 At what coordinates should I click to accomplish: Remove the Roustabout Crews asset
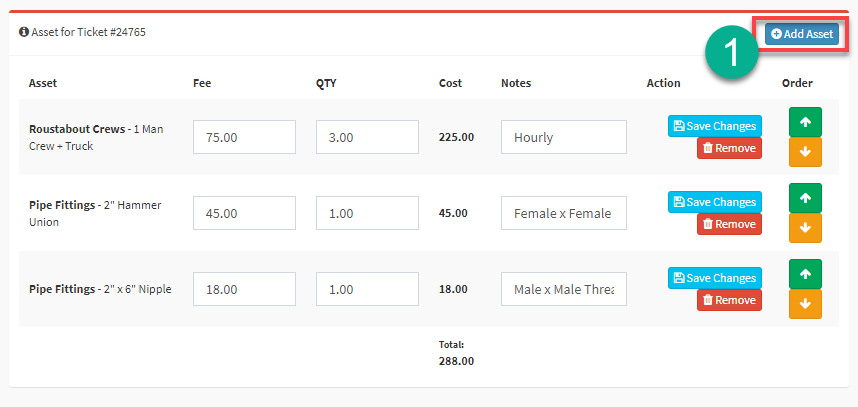[x=729, y=148]
